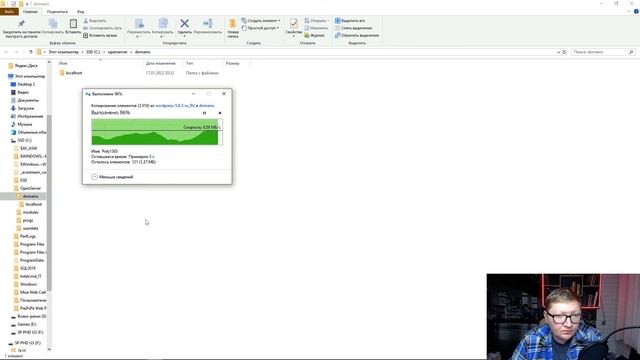Click the Поиск domains search field
This screenshot has width=640, height=360.
(599, 52)
